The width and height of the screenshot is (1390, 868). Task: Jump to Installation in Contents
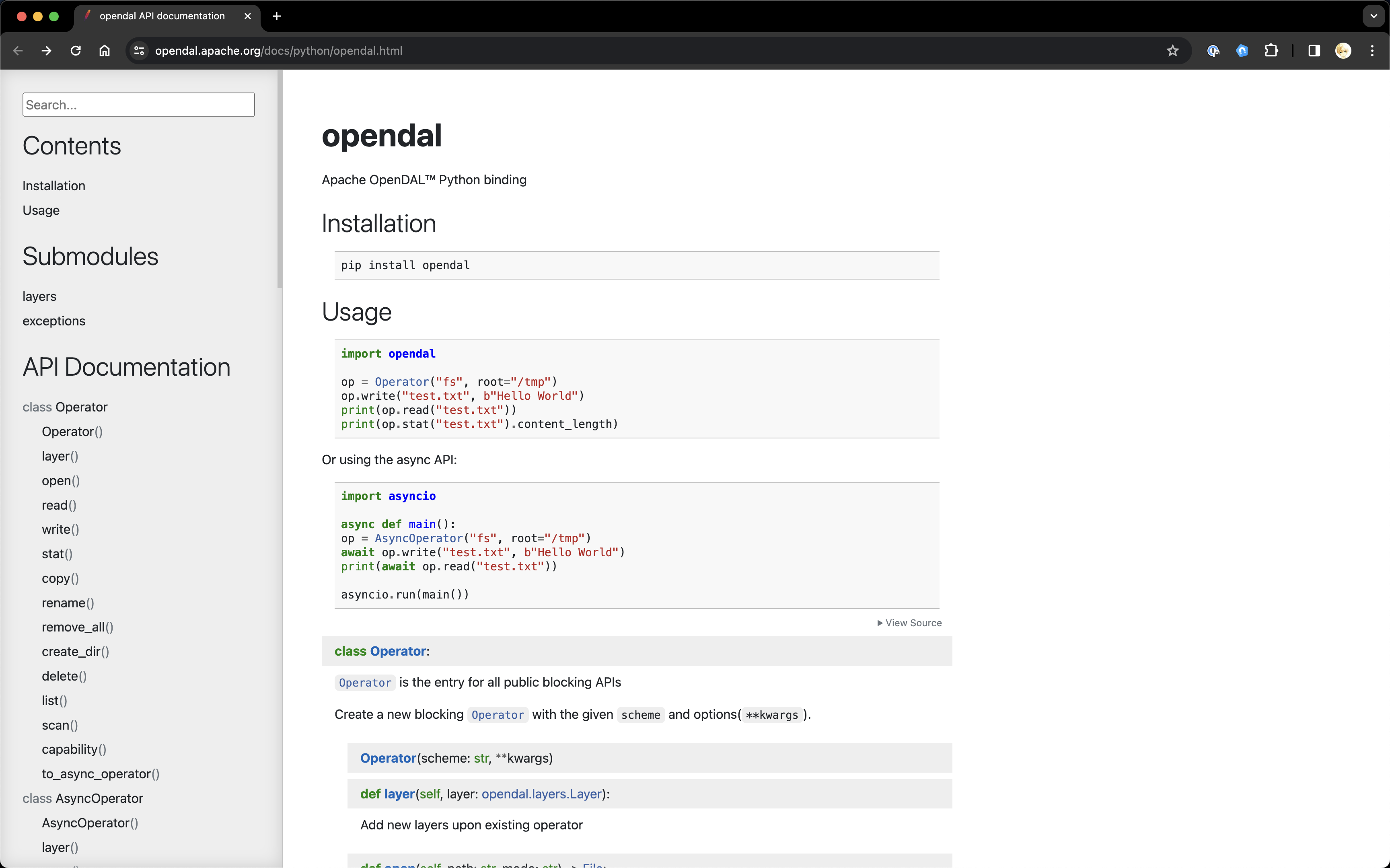[54, 185]
